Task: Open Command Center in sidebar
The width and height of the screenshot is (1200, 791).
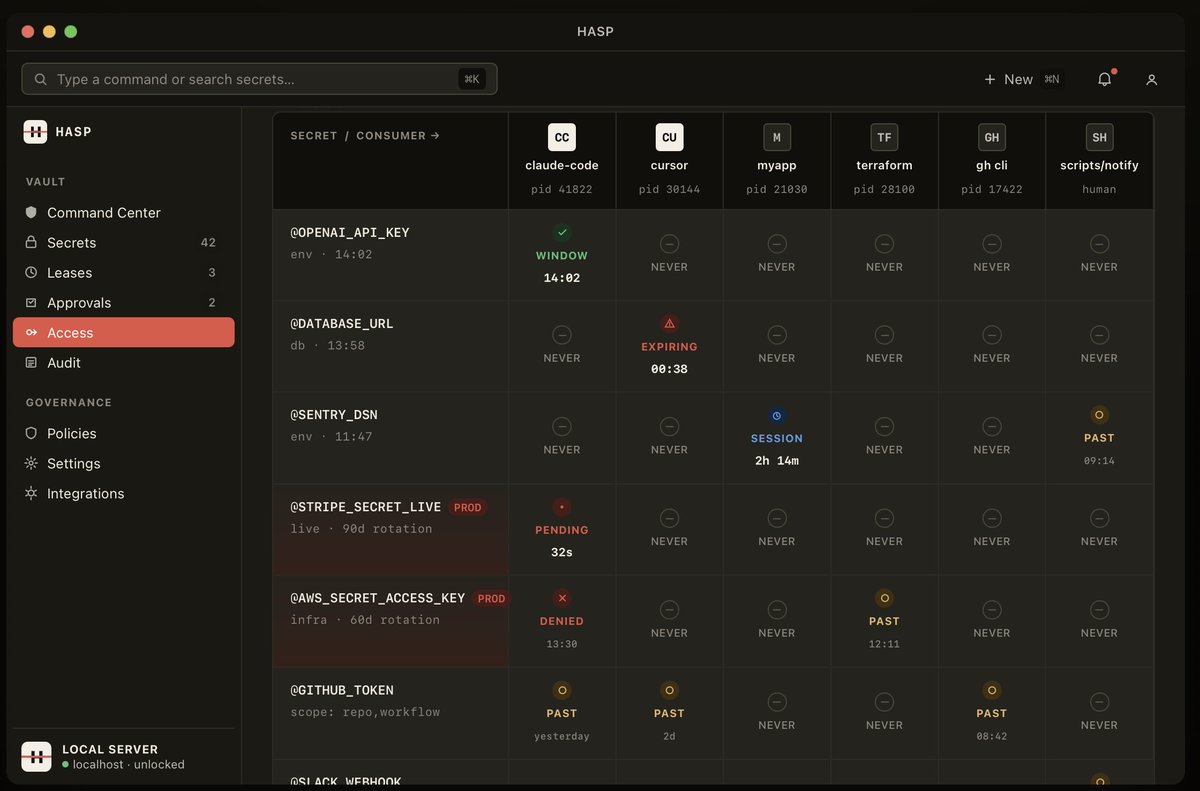Action: (124, 212)
